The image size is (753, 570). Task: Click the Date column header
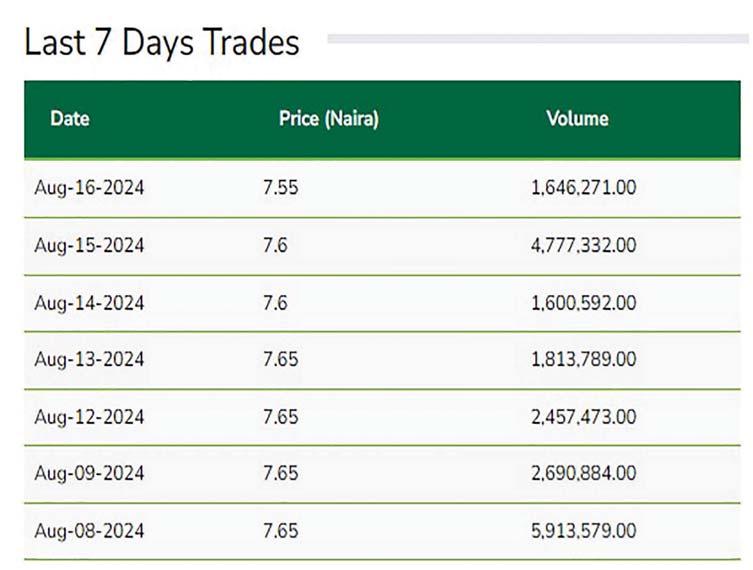(x=69, y=119)
